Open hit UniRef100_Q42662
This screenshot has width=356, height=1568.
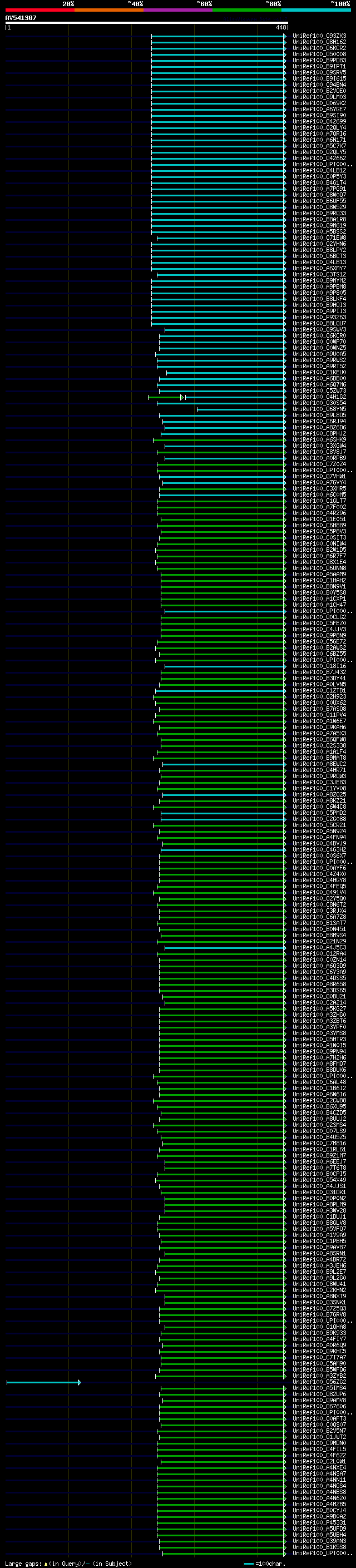(x=319, y=159)
